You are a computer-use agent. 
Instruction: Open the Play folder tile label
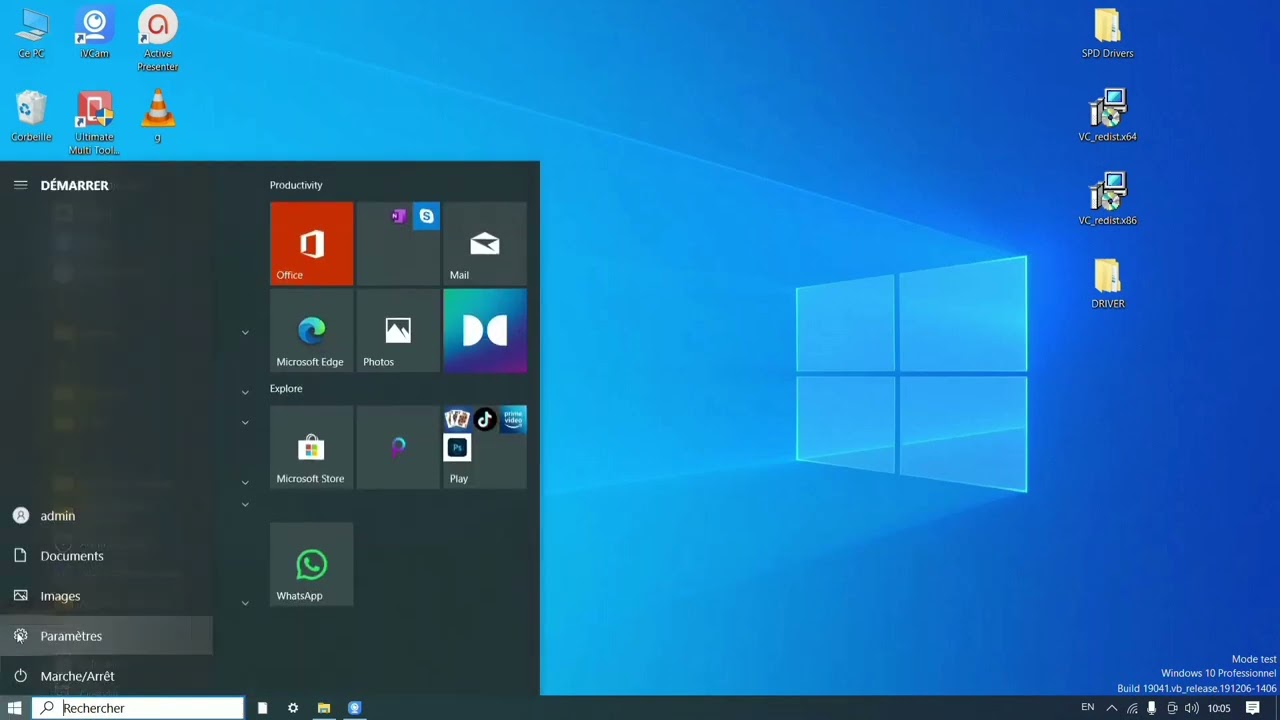(x=459, y=479)
